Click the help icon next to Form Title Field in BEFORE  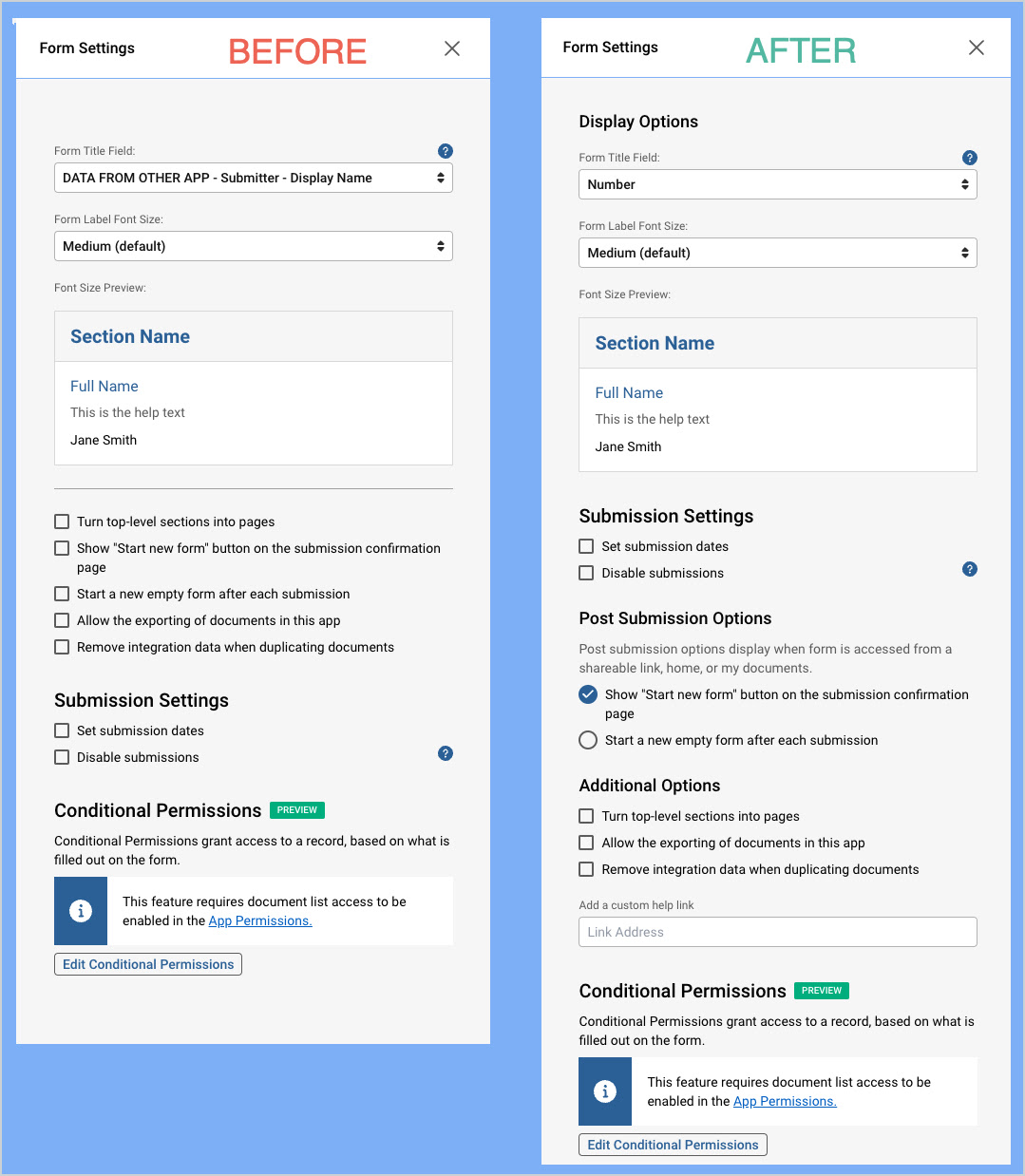pos(446,150)
